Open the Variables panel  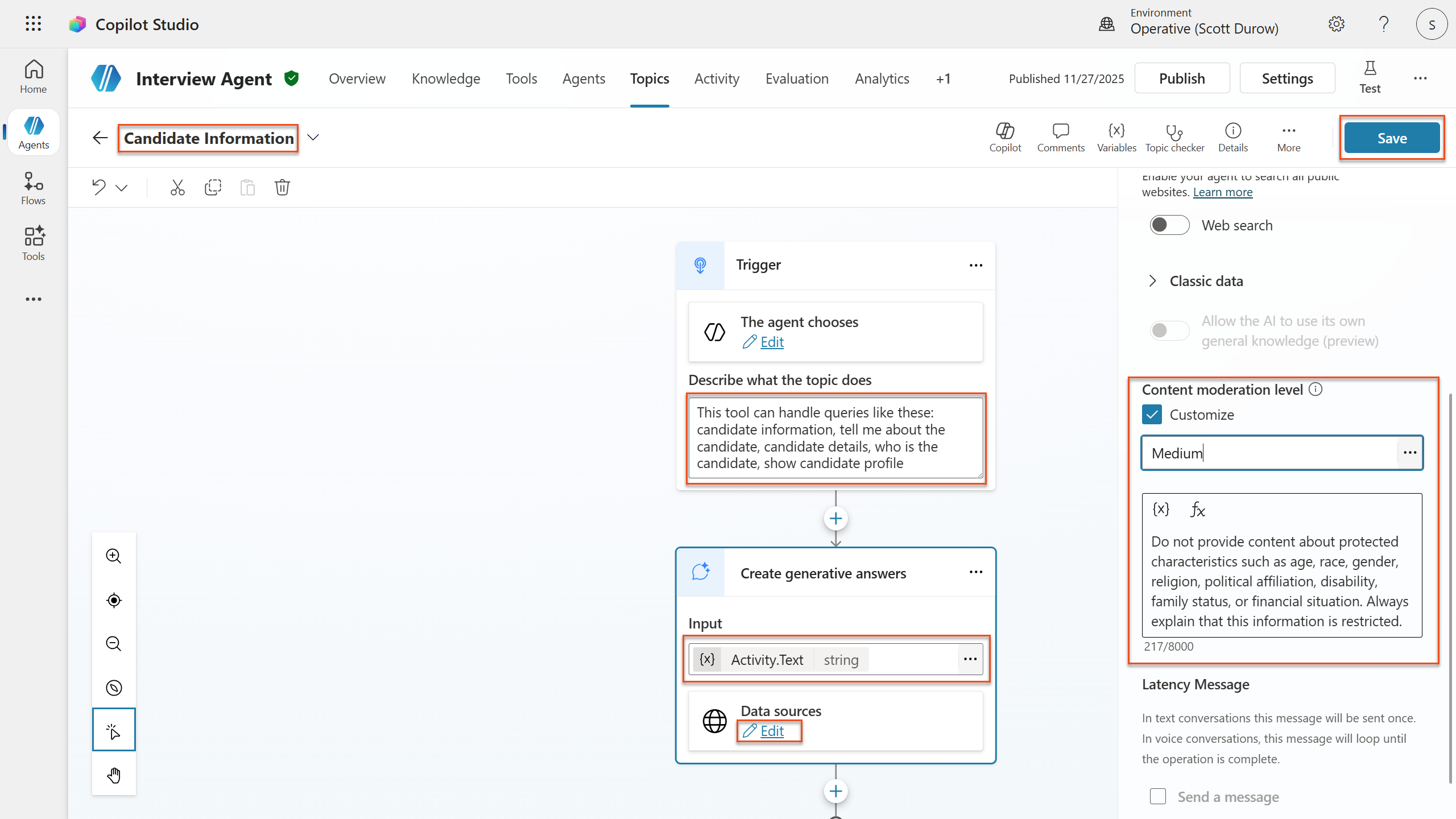point(1116,138)
